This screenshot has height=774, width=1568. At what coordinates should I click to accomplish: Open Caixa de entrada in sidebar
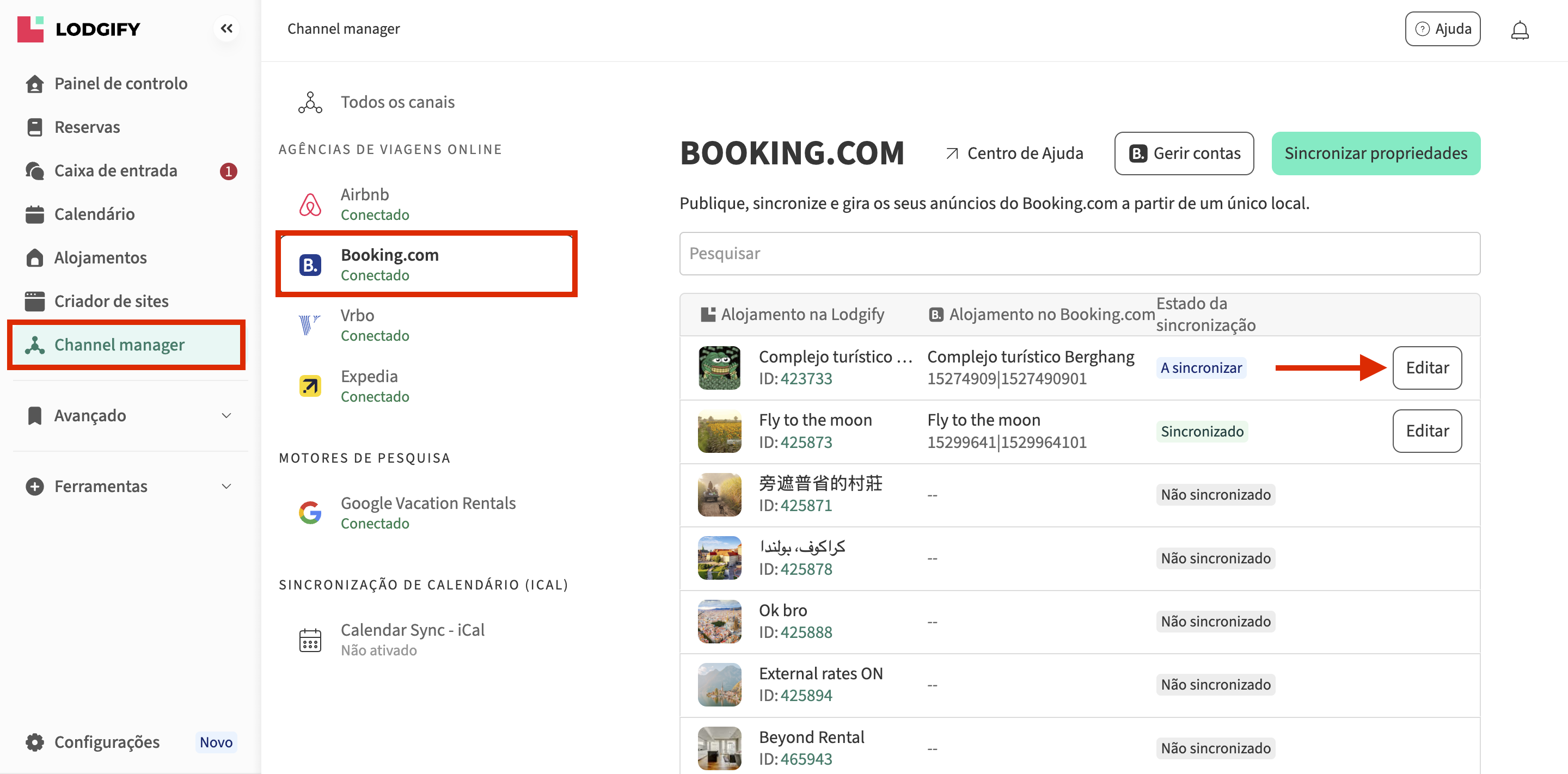click(115, 171)
